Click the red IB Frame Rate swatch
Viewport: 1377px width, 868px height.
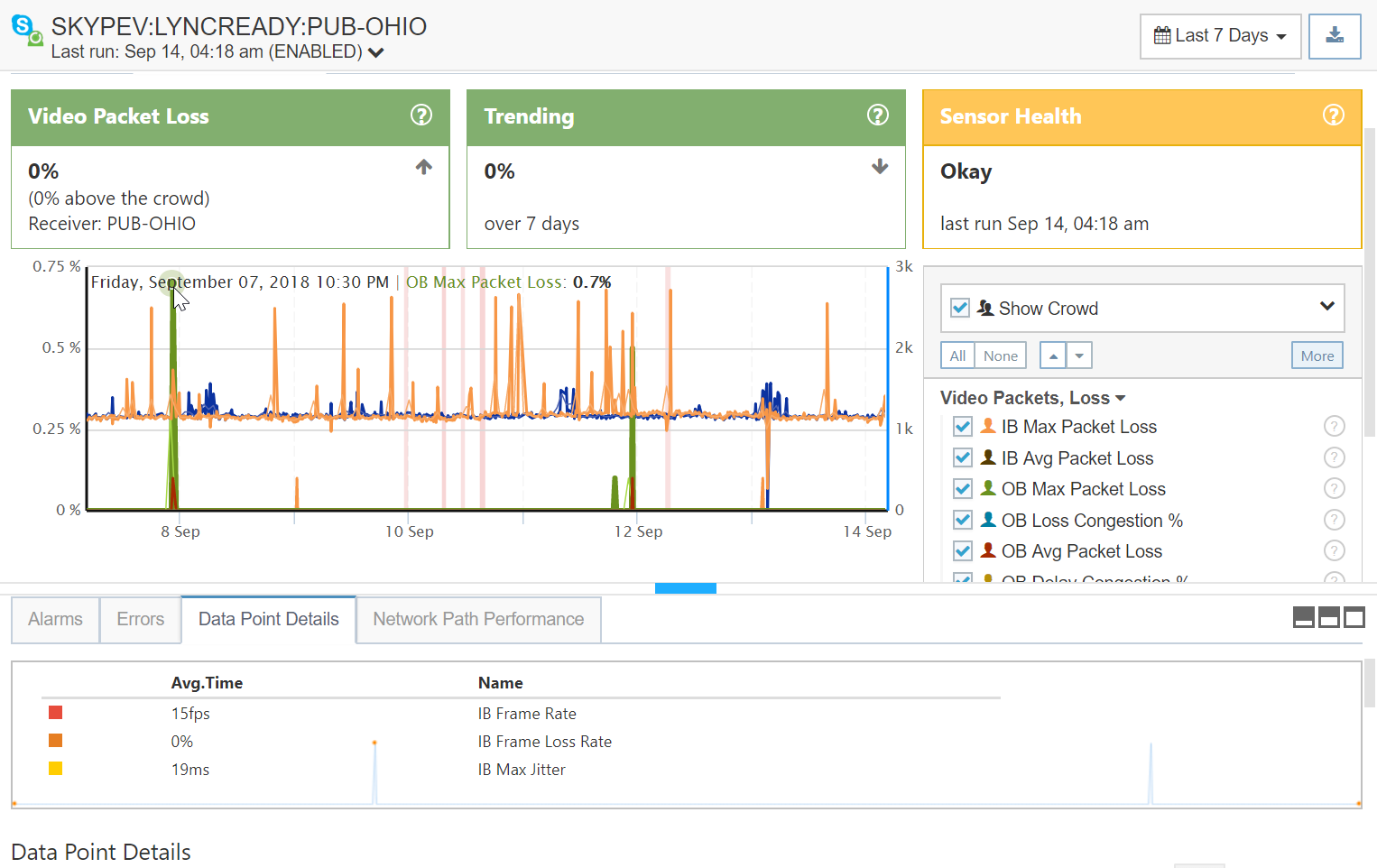click(x=56, y=713)
